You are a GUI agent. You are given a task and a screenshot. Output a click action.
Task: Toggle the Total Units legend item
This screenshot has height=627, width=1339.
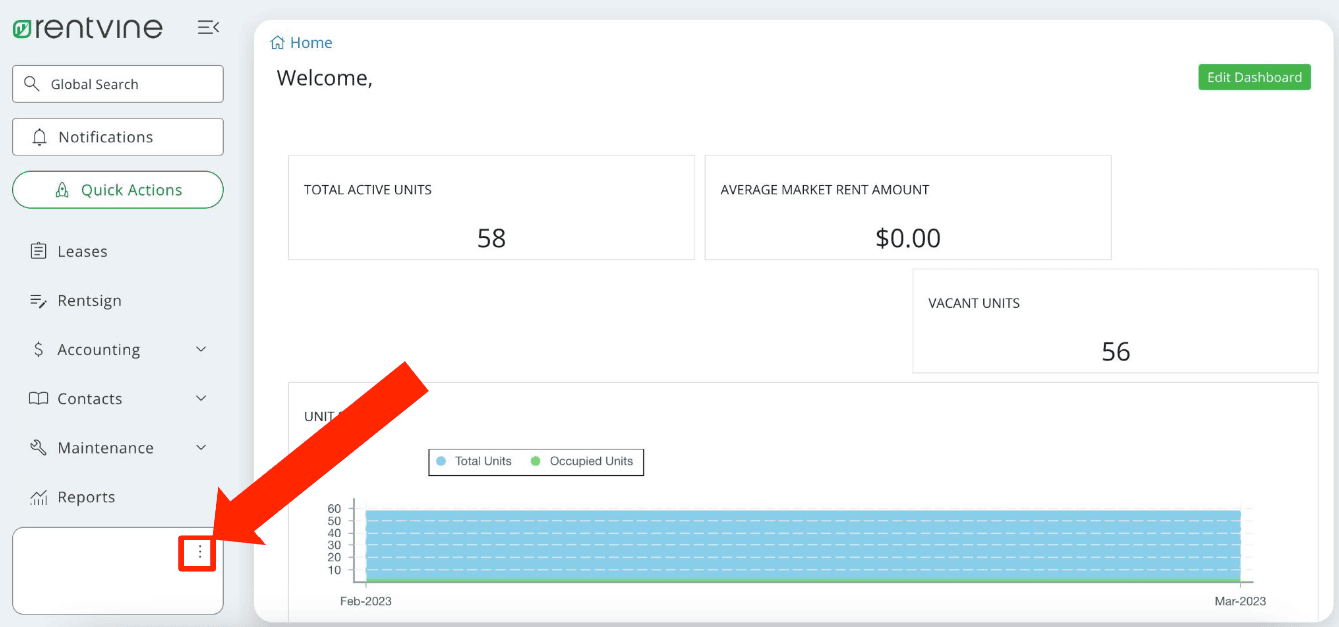point(474,462)
